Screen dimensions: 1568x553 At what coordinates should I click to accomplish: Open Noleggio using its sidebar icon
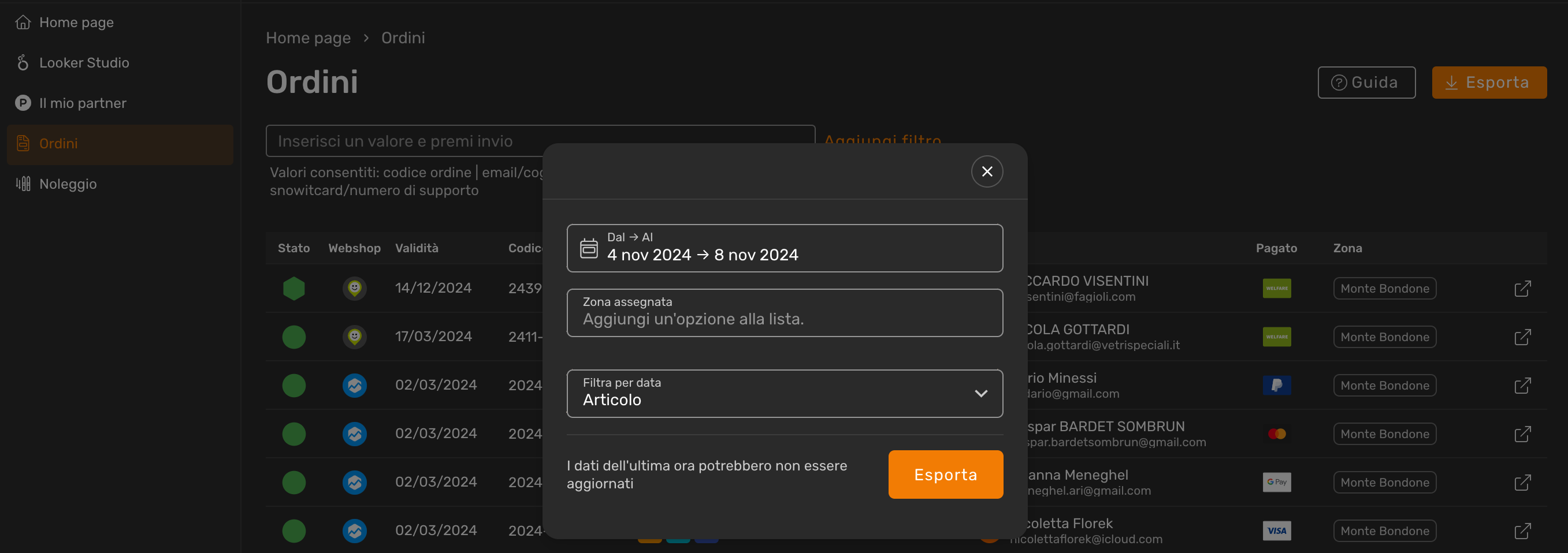click(23, 184)
